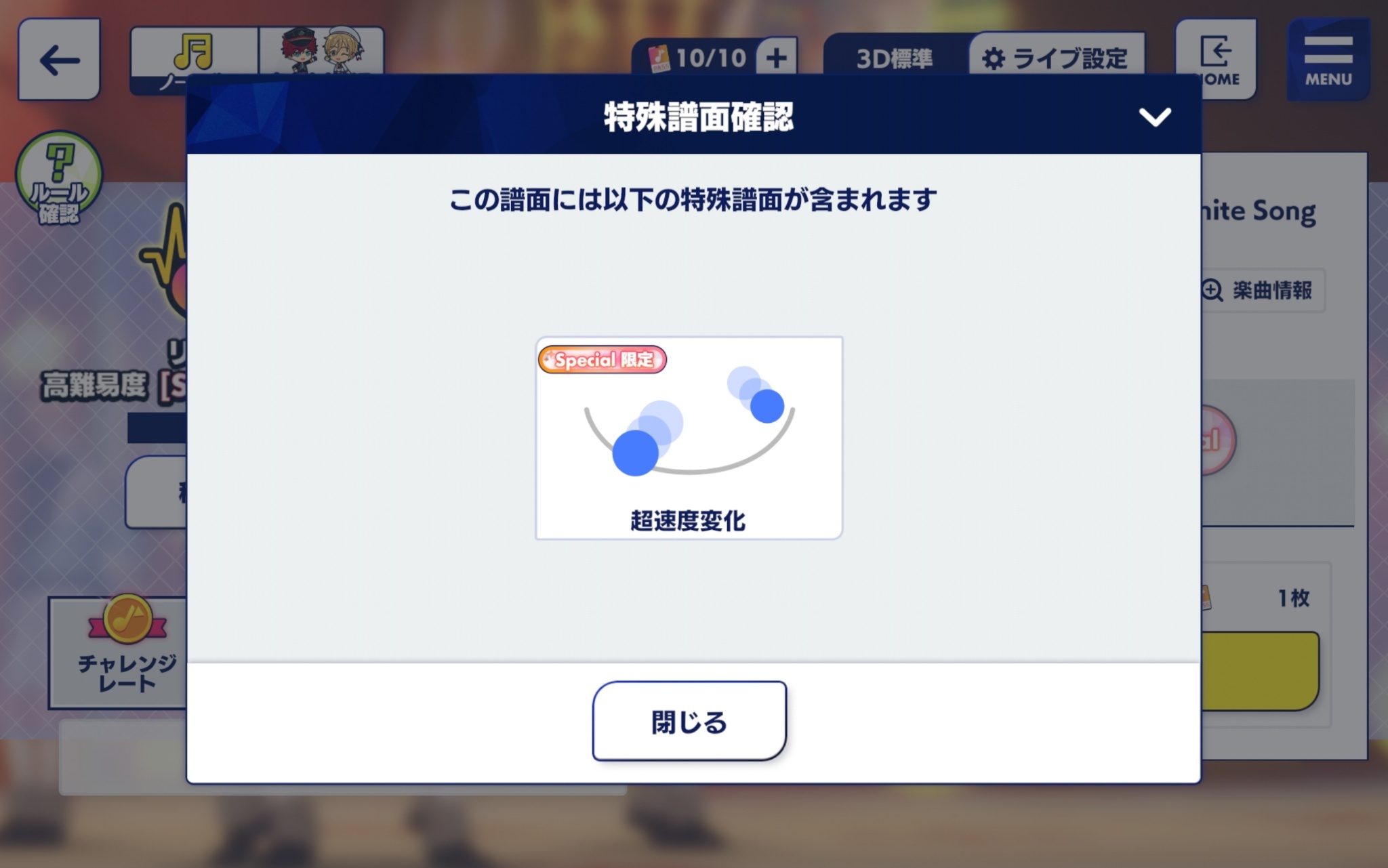Click the pink Special difficulty badge

[1218, 440]
